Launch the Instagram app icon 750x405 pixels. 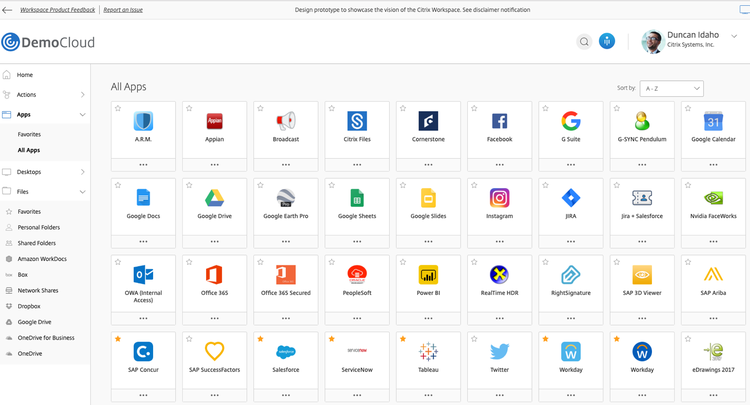click(499, 197)
